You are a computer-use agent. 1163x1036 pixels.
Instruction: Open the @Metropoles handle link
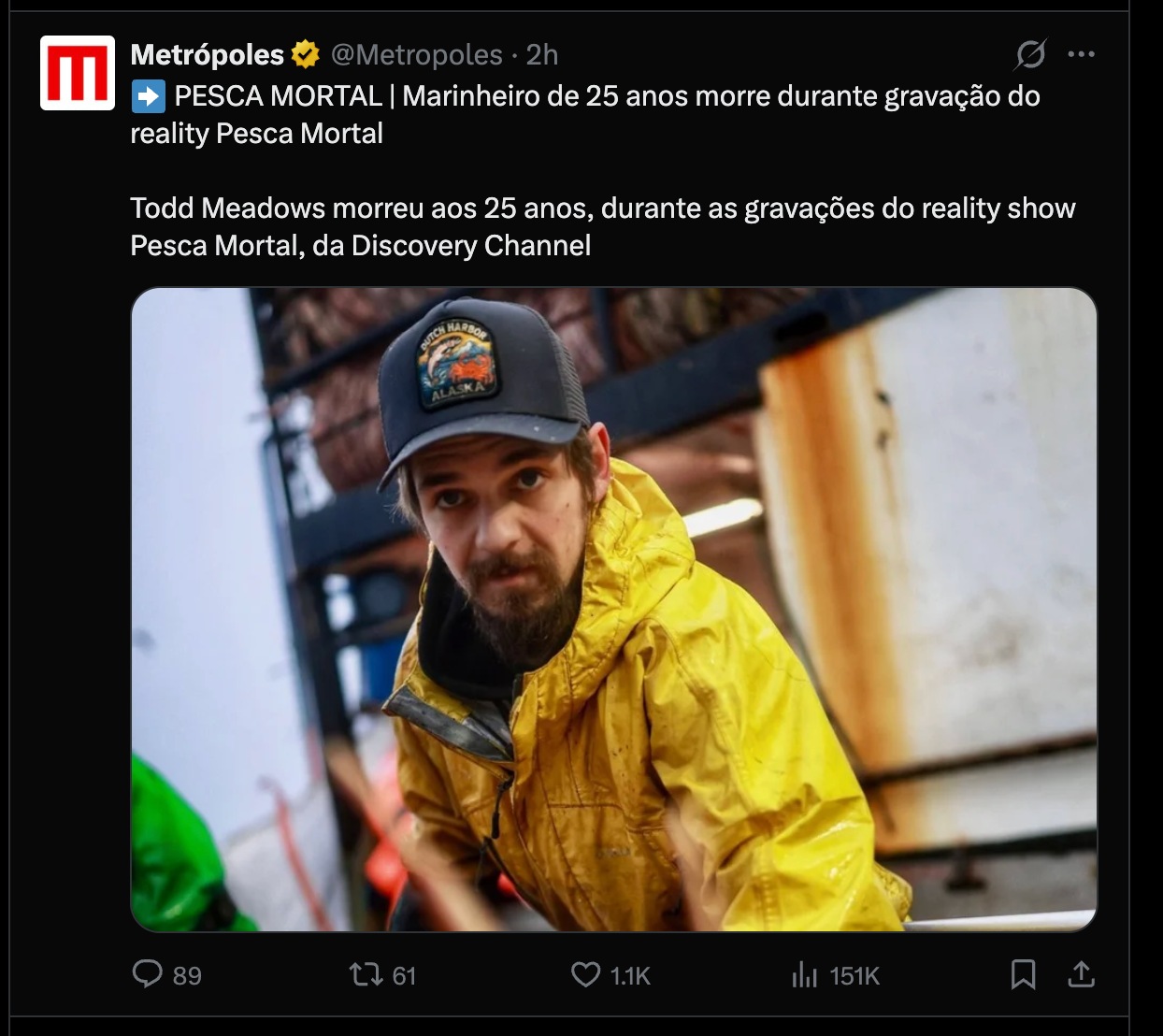tap(416, 55)
